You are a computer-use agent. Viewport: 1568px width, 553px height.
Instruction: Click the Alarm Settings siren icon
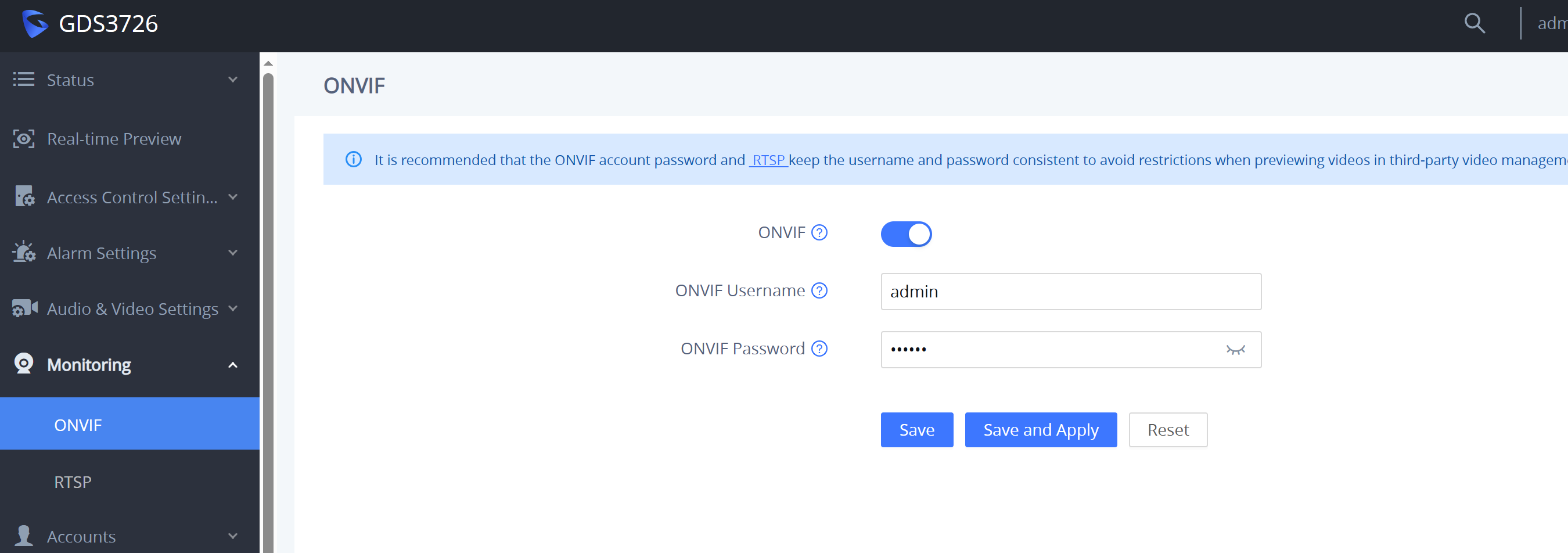(24, 252)
